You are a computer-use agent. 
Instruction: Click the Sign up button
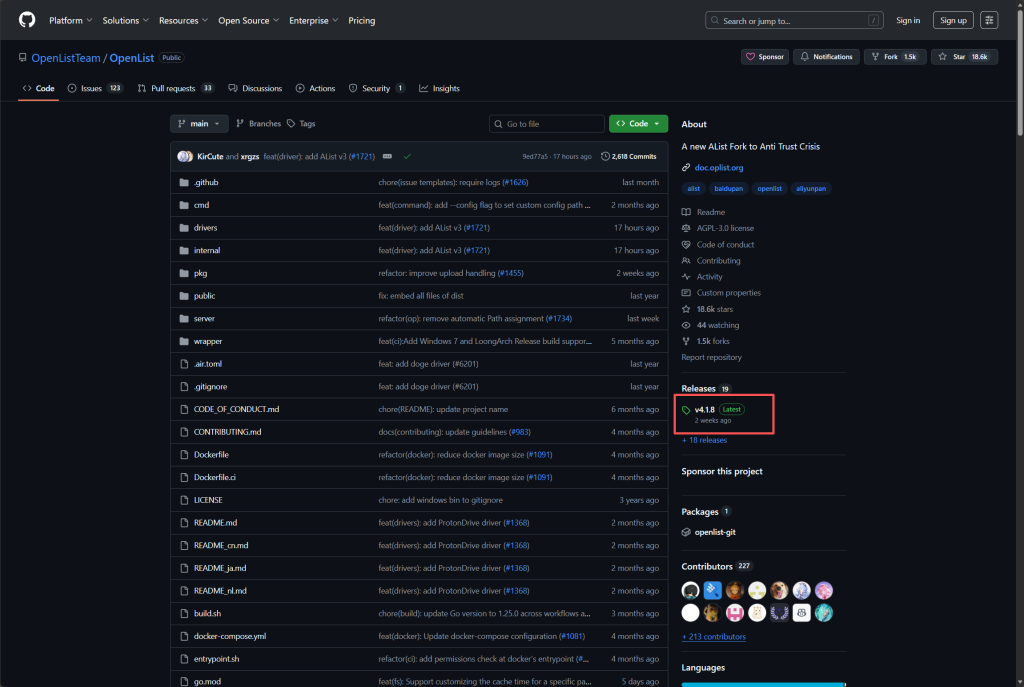pyautogui.click(x=953, y=20)
